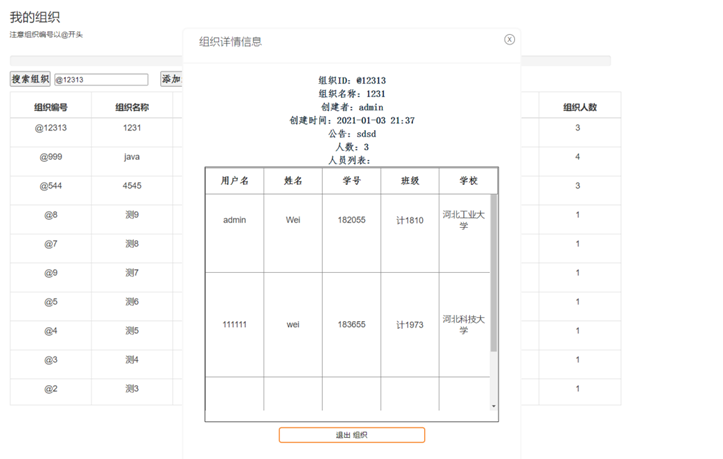Click the member list scrollbar thumb
The width and height of the screenshot is (723, 459).
click(493, 273)
